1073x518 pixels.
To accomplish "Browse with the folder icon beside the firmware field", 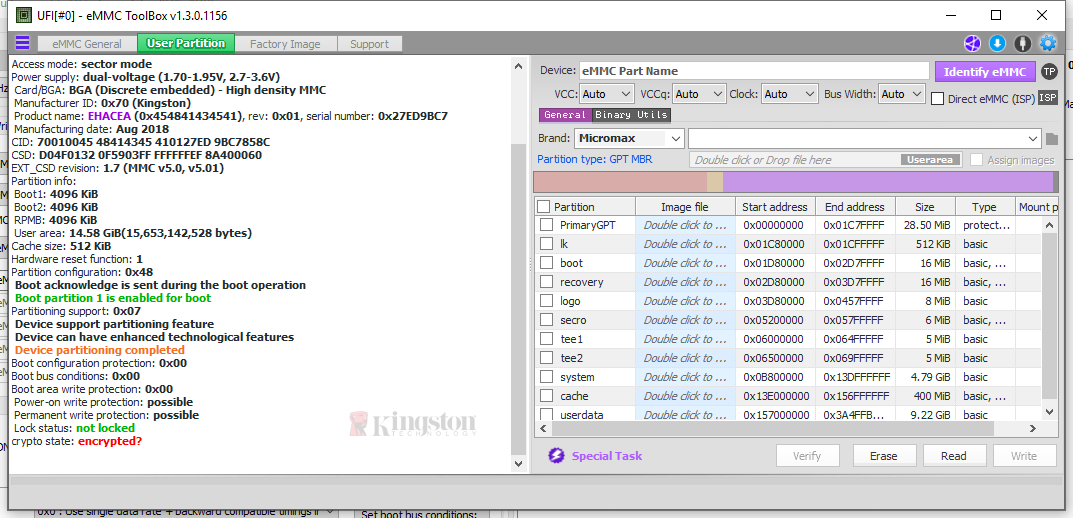I will [1052, 139].
